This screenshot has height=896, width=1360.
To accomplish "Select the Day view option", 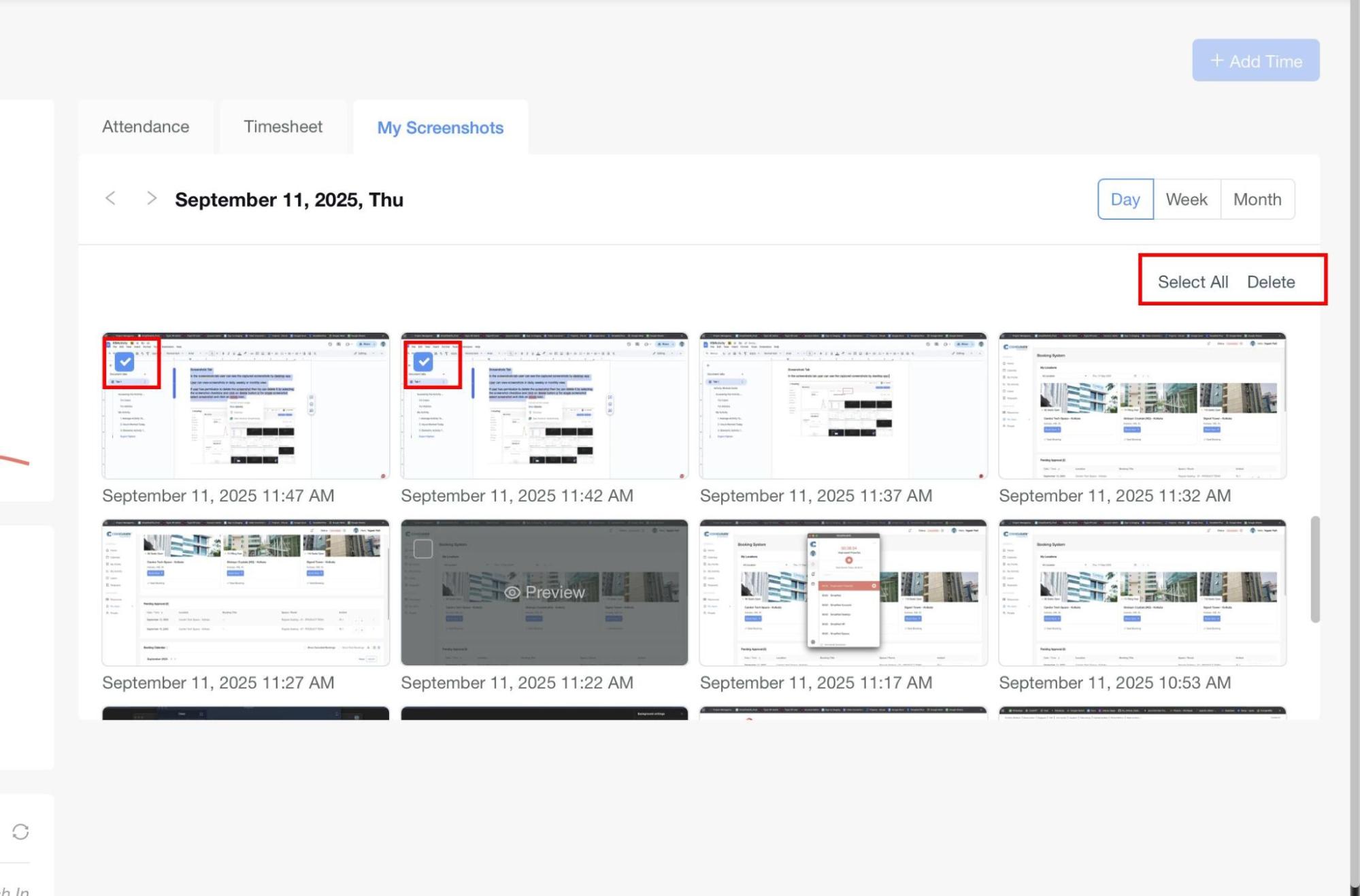I will tap(1125, 199).
